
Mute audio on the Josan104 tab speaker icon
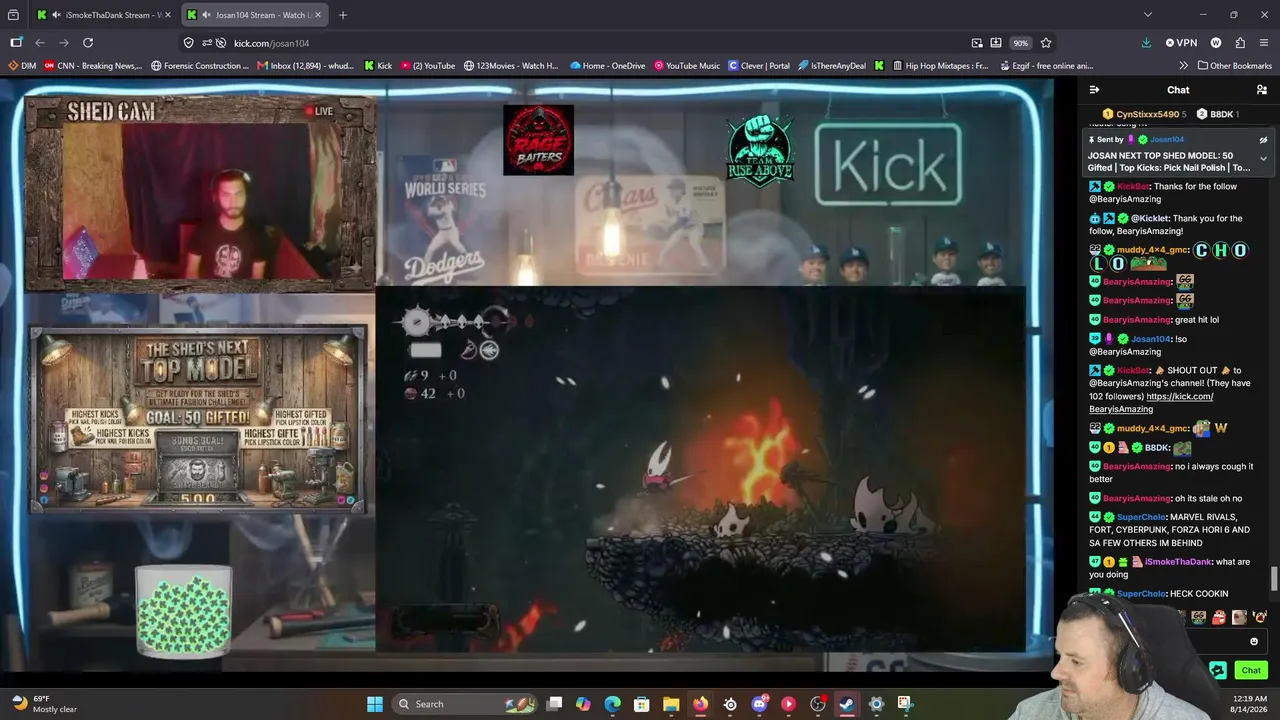(205, 15)
